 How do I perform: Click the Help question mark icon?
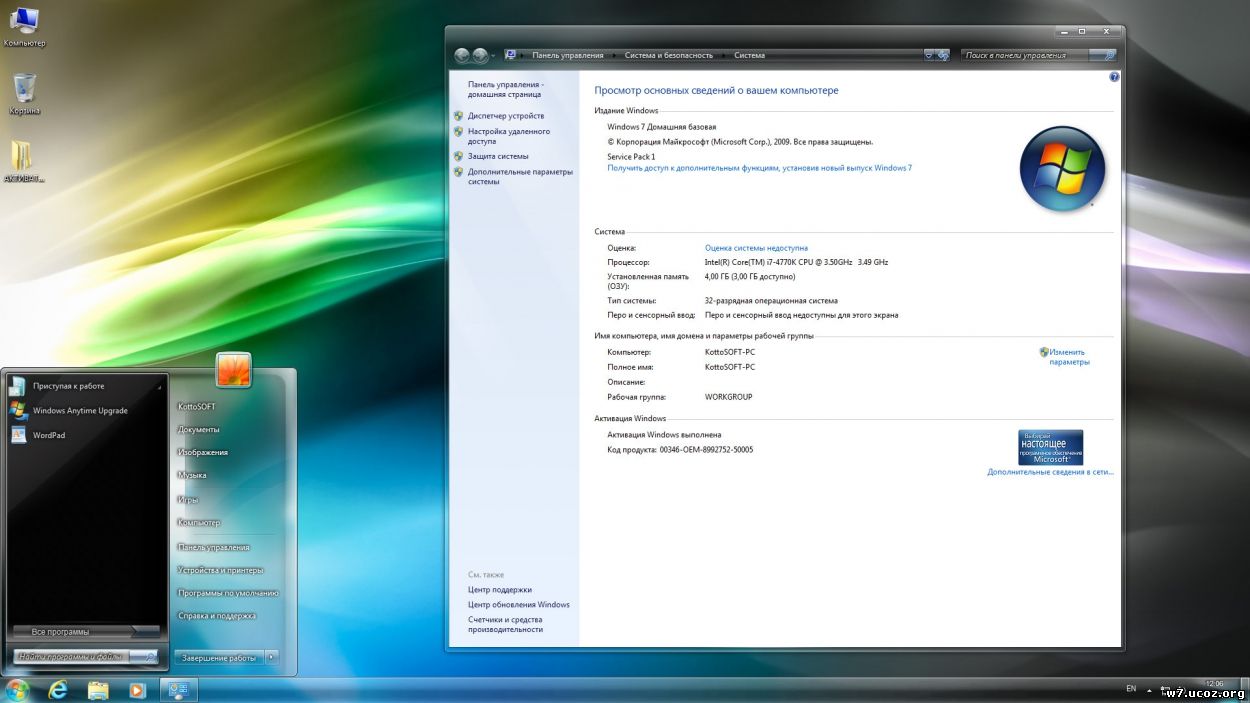click(1114, 76)
